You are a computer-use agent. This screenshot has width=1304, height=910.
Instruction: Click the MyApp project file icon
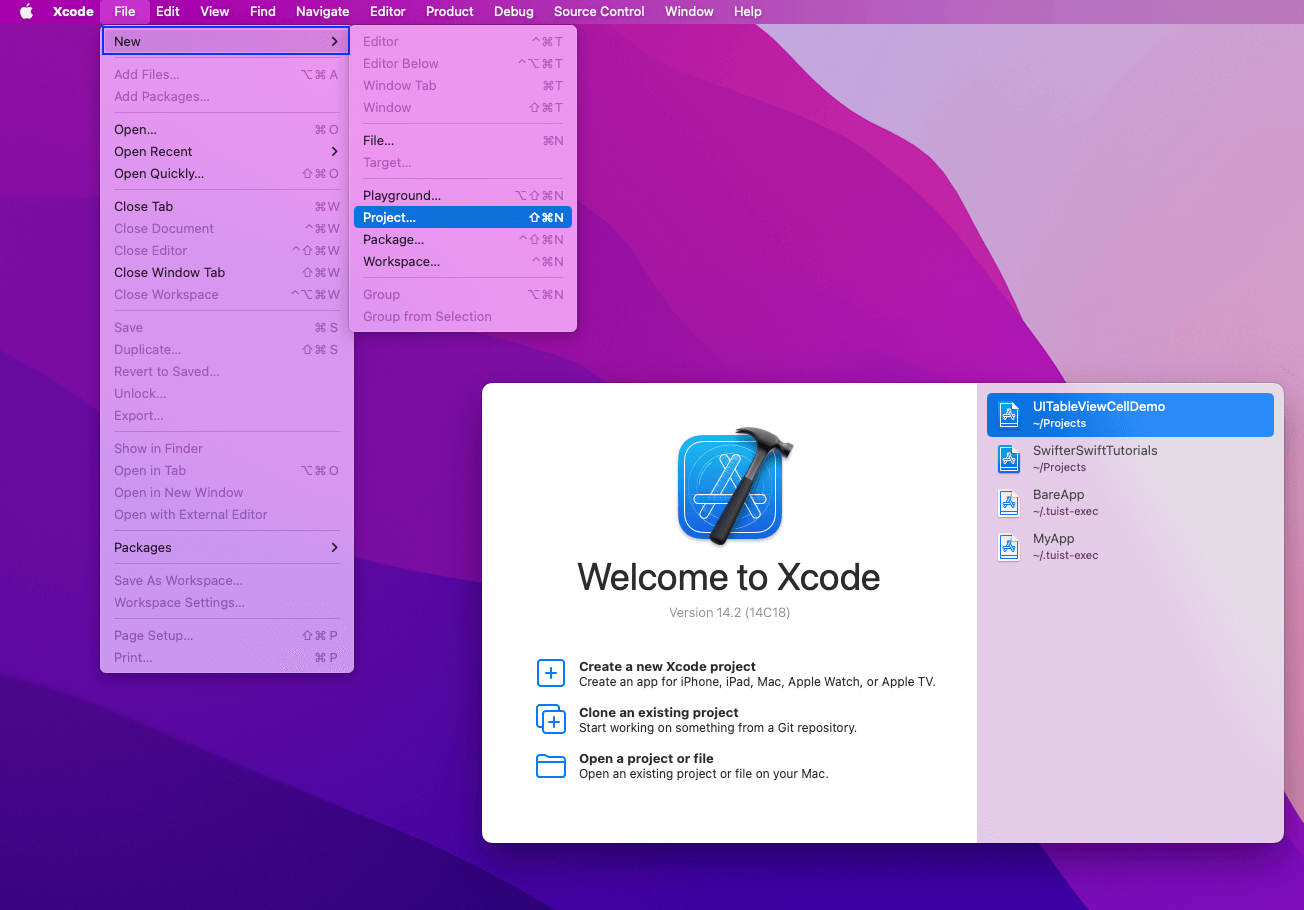point(1009,547)
